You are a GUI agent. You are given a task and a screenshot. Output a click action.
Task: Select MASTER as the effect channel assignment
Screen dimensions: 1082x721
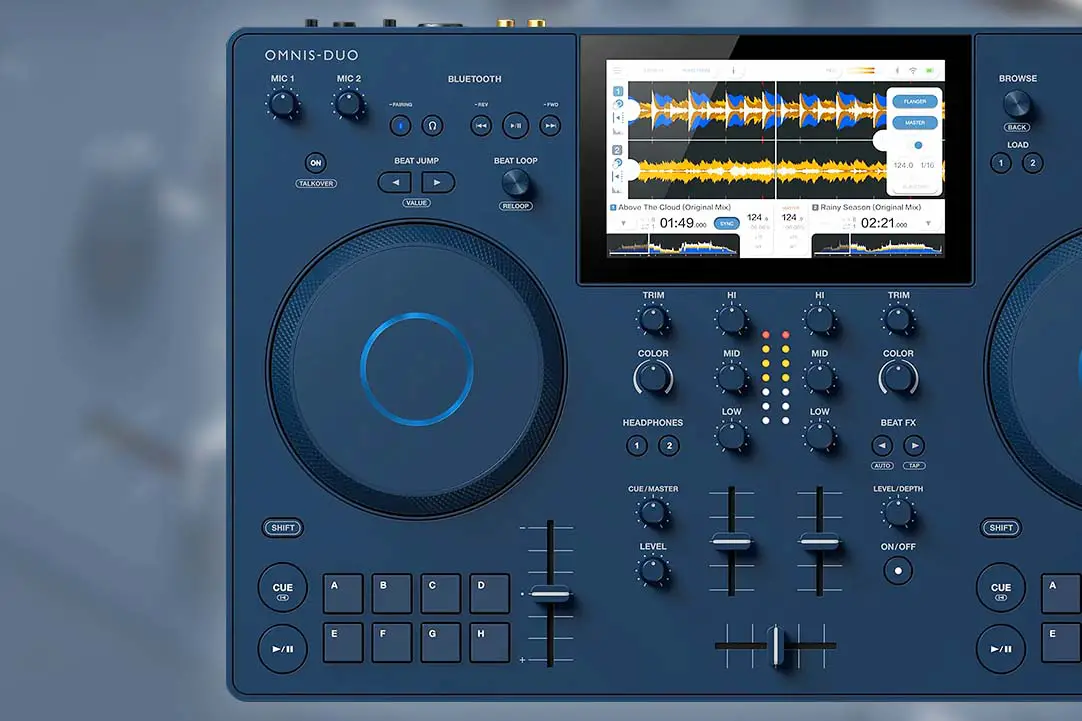[x=914, y=123]
